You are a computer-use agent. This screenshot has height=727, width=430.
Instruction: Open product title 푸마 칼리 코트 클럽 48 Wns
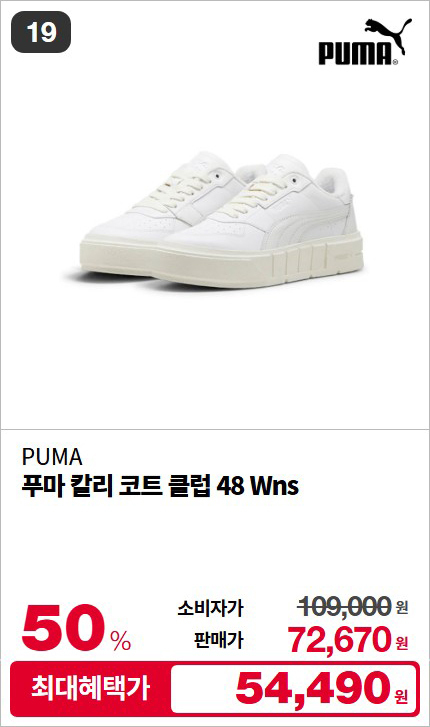pos(160,485)
